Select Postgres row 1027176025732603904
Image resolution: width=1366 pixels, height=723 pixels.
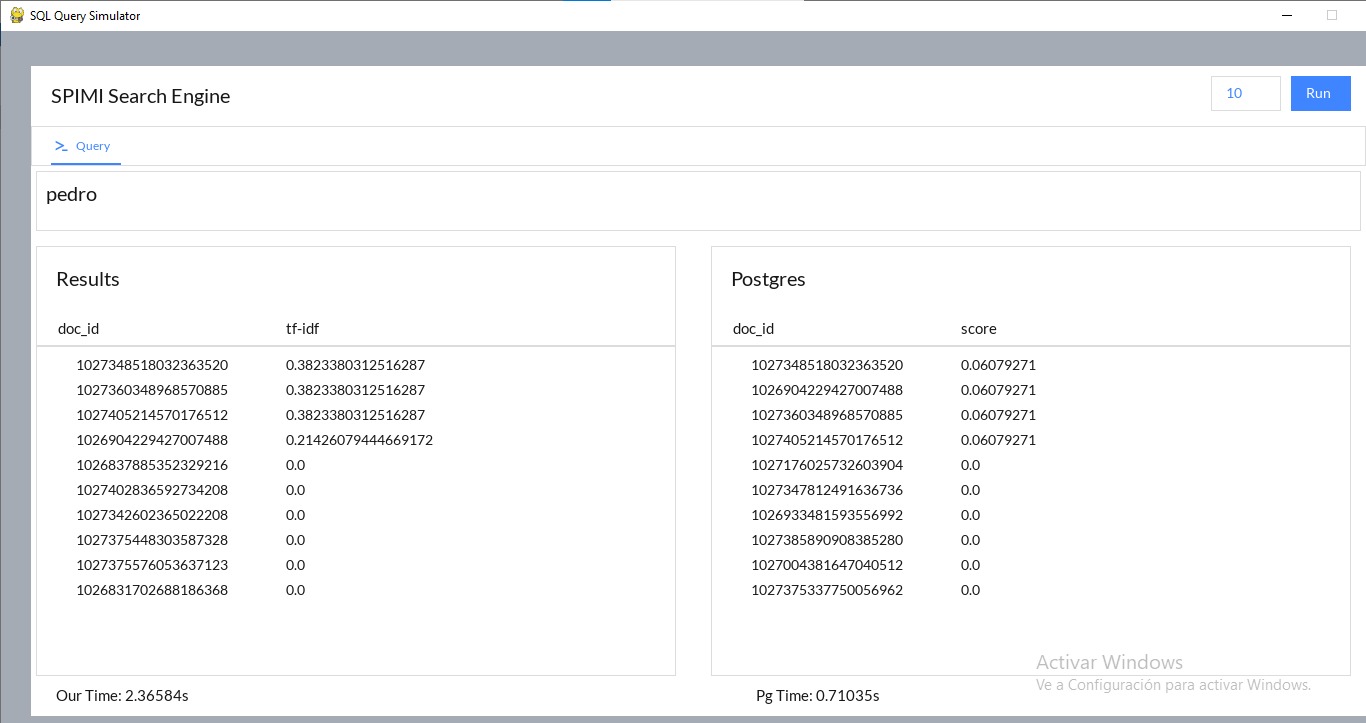1031,465
